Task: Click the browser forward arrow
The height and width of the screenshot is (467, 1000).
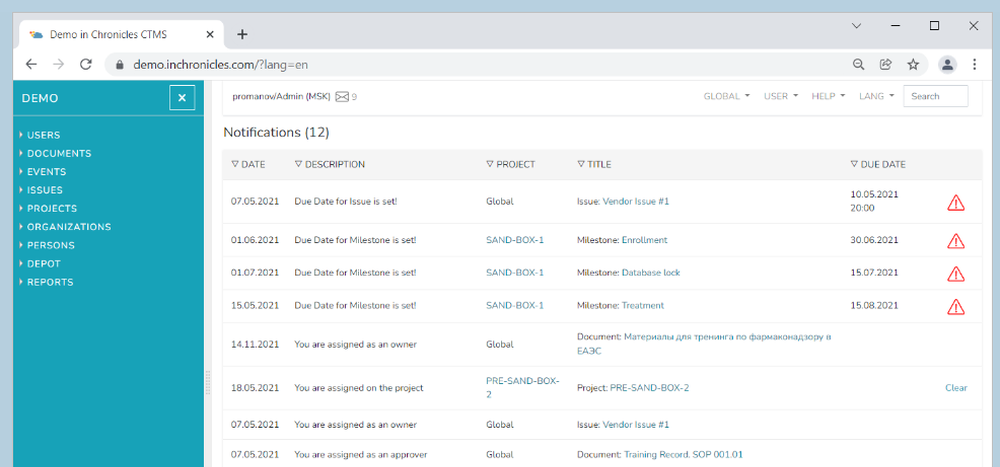Action: tap(58, 64)
